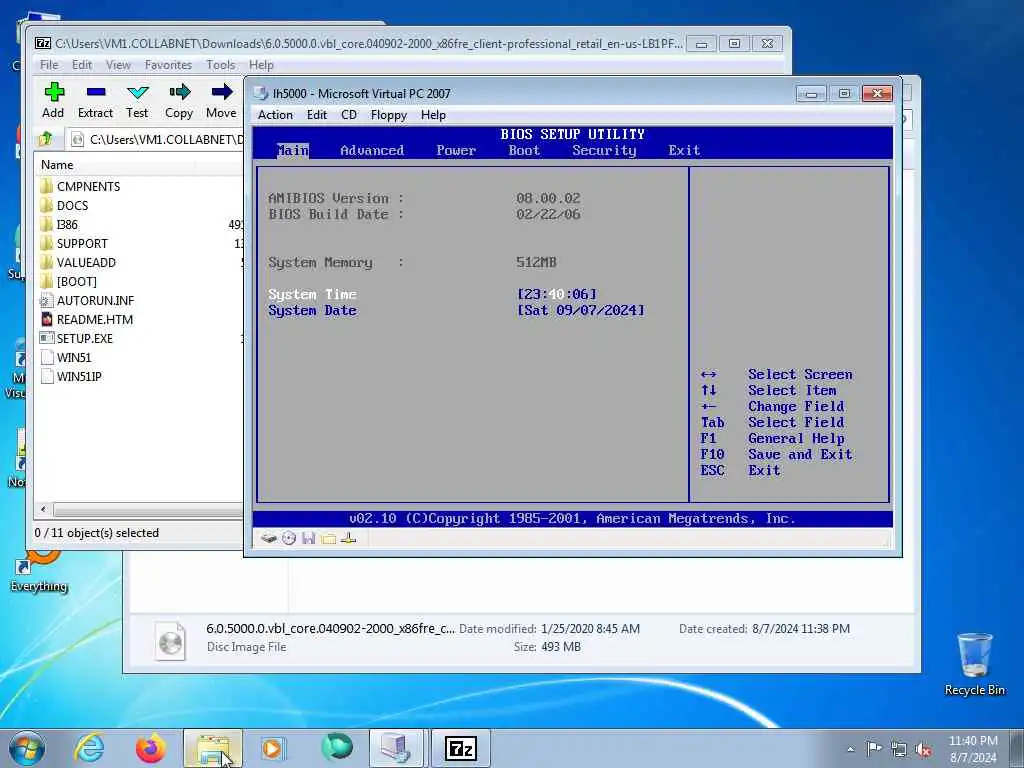Click the Copy tool in 7-Zip

click(179, 101)
